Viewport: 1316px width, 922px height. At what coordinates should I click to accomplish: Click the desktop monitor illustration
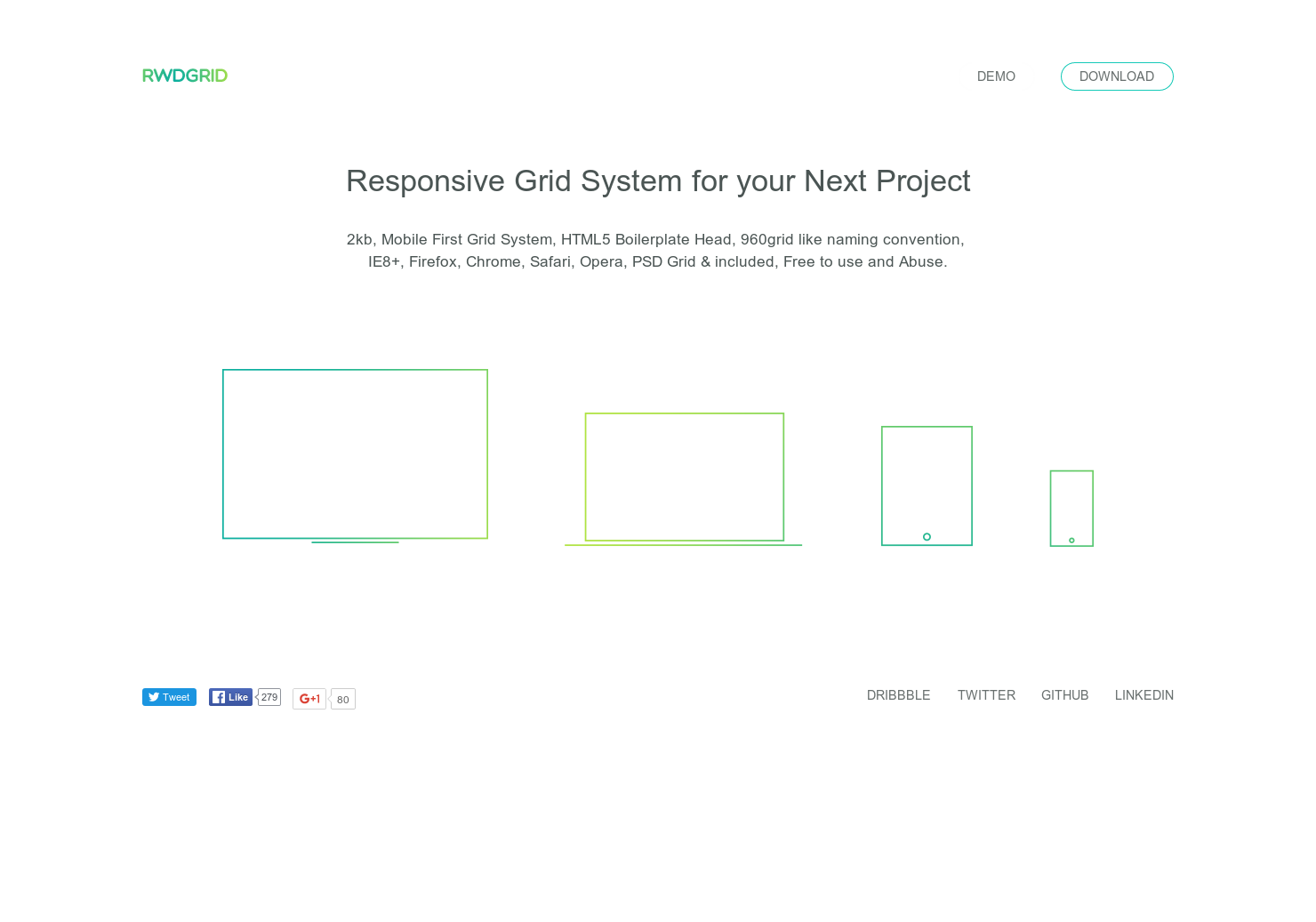point(355,453)
